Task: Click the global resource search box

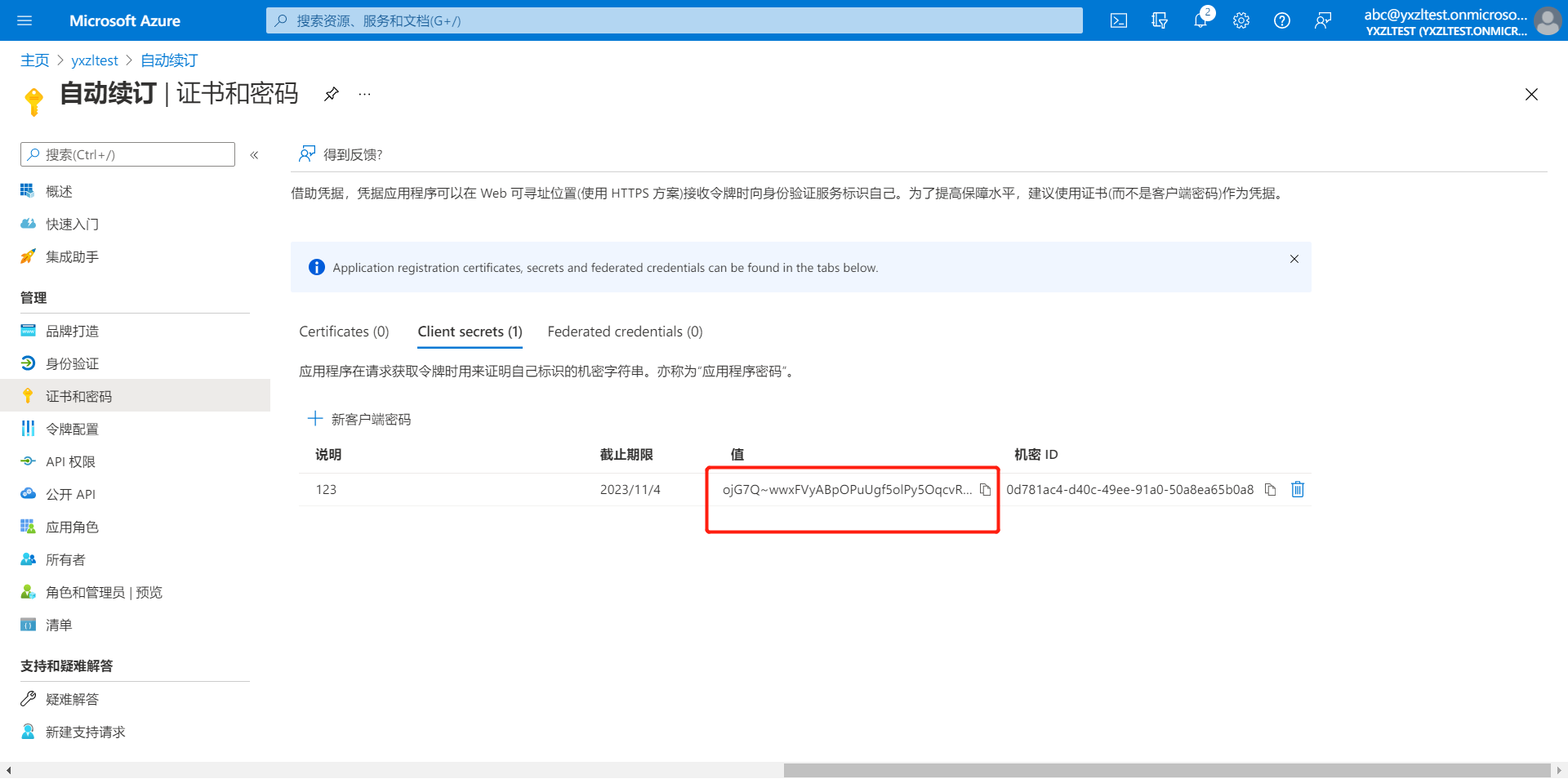Action: (674, 20)
